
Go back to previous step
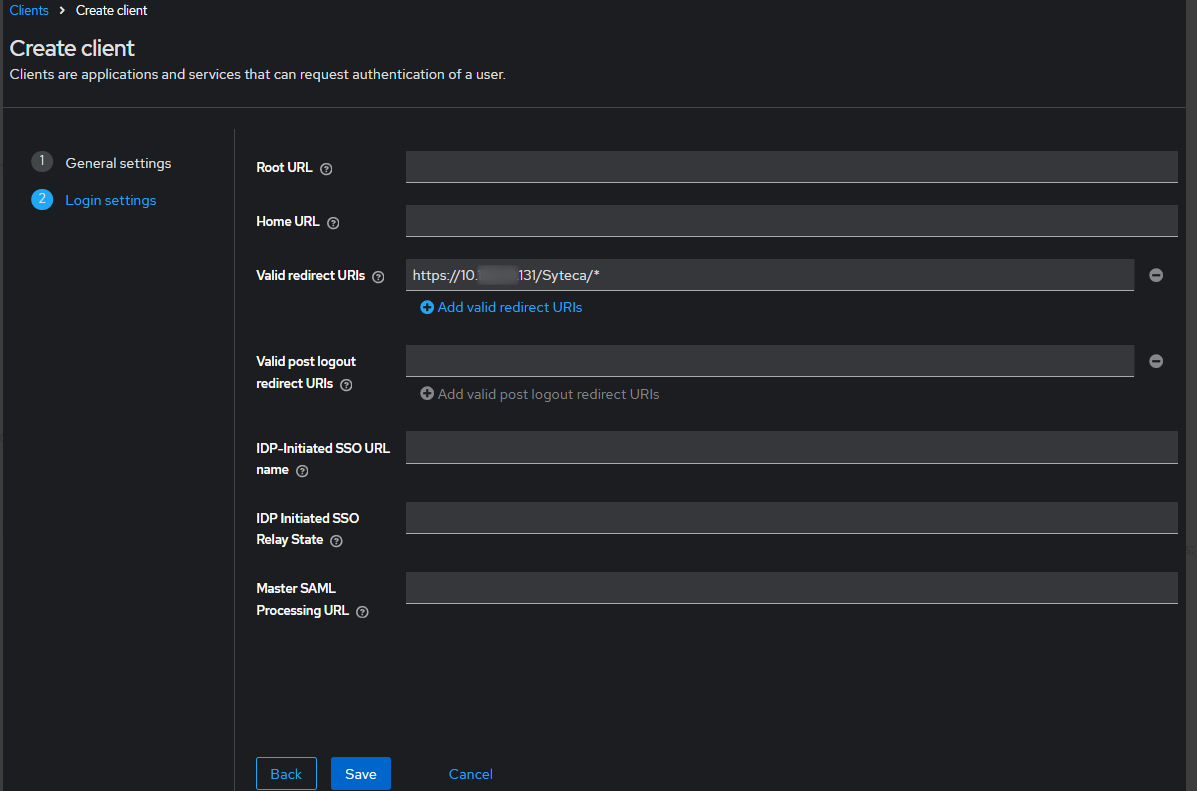coord(286,774)
